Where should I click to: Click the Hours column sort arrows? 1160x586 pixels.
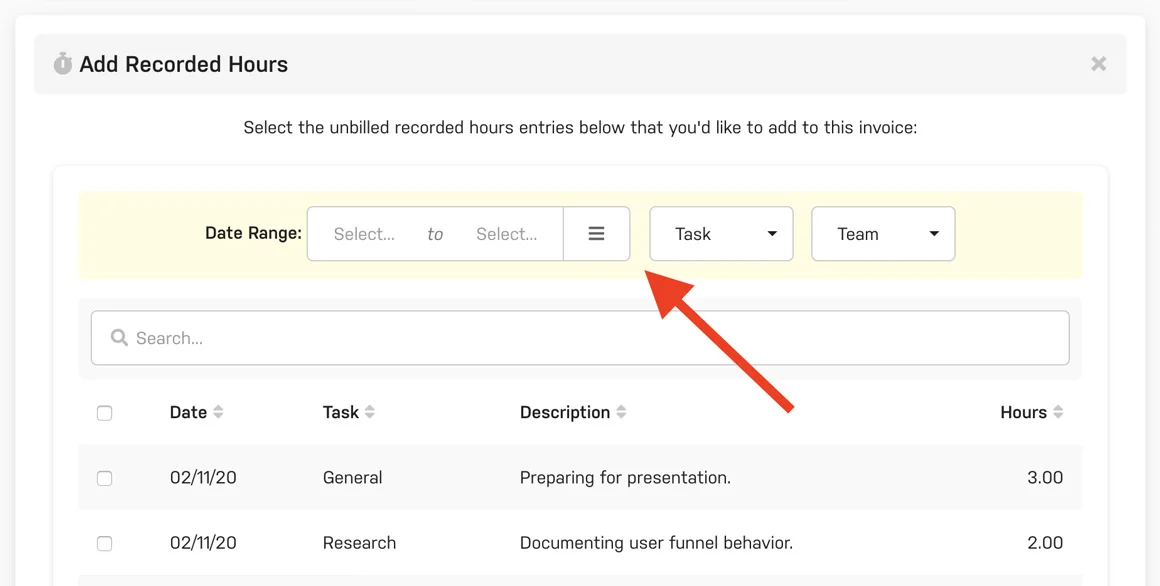[1060, 411]
